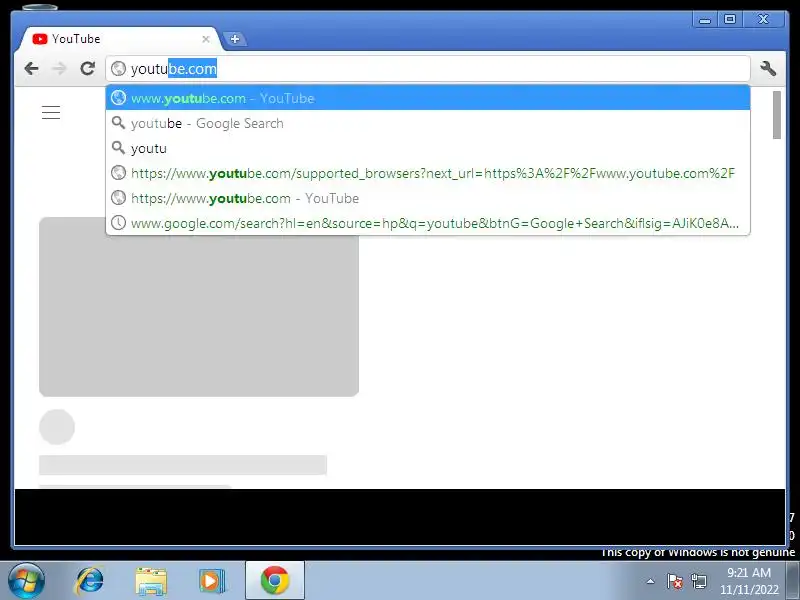Screen dimensions: 800x600
Task: Minimize the Chrome window
Action: (705, 20)
